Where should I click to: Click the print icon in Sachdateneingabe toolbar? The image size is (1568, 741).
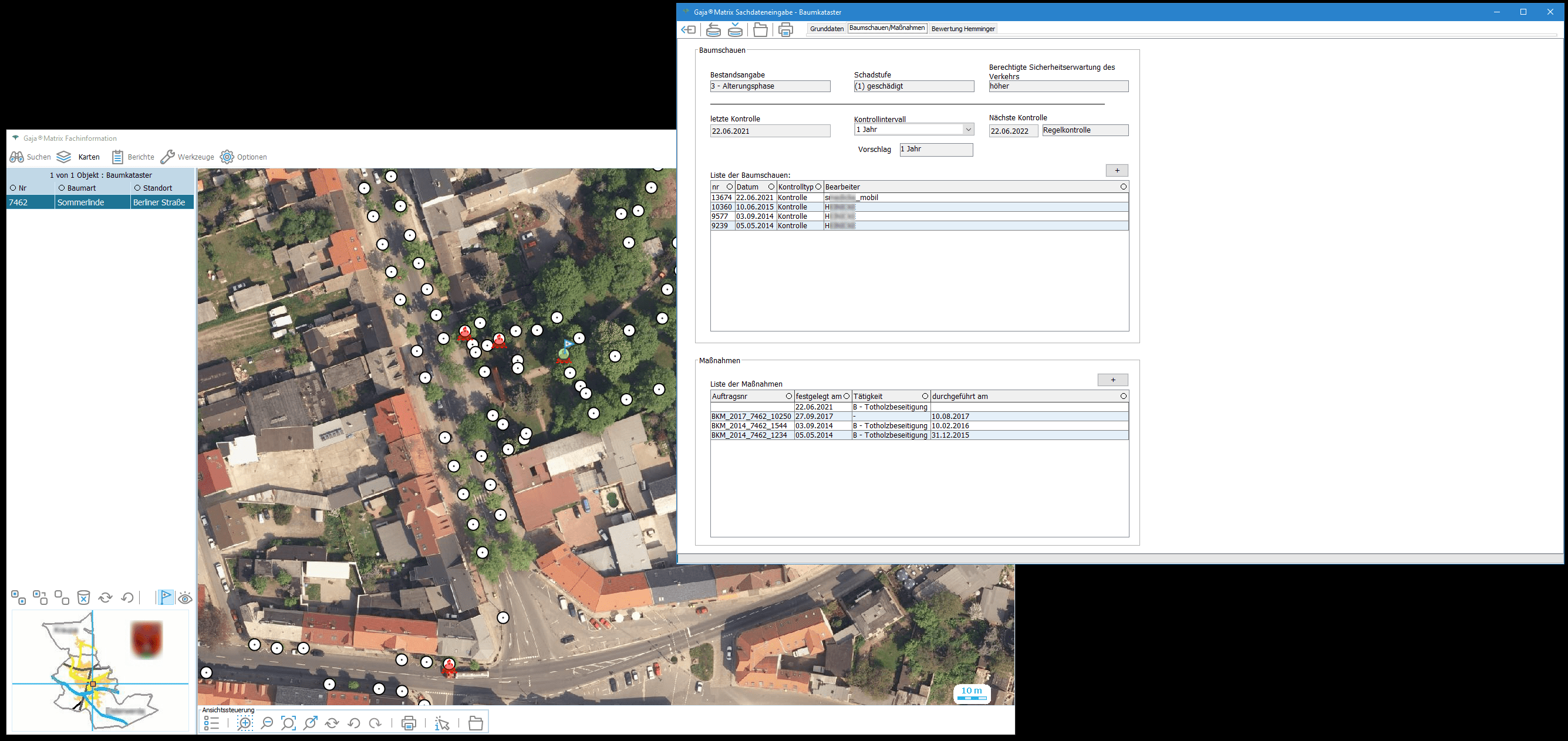click(x=786, y=29)
